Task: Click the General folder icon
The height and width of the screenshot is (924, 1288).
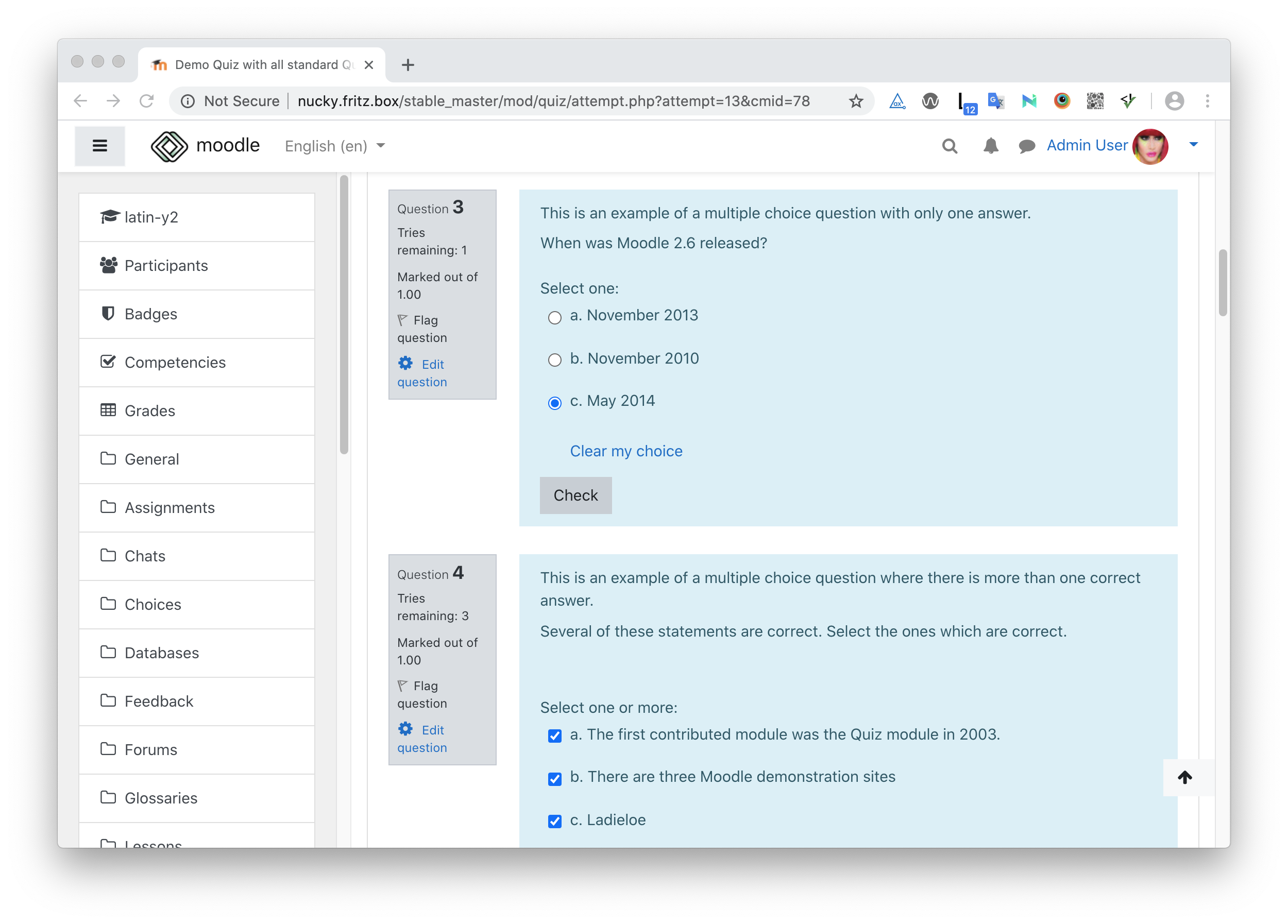Action: (x=108, y=458)
